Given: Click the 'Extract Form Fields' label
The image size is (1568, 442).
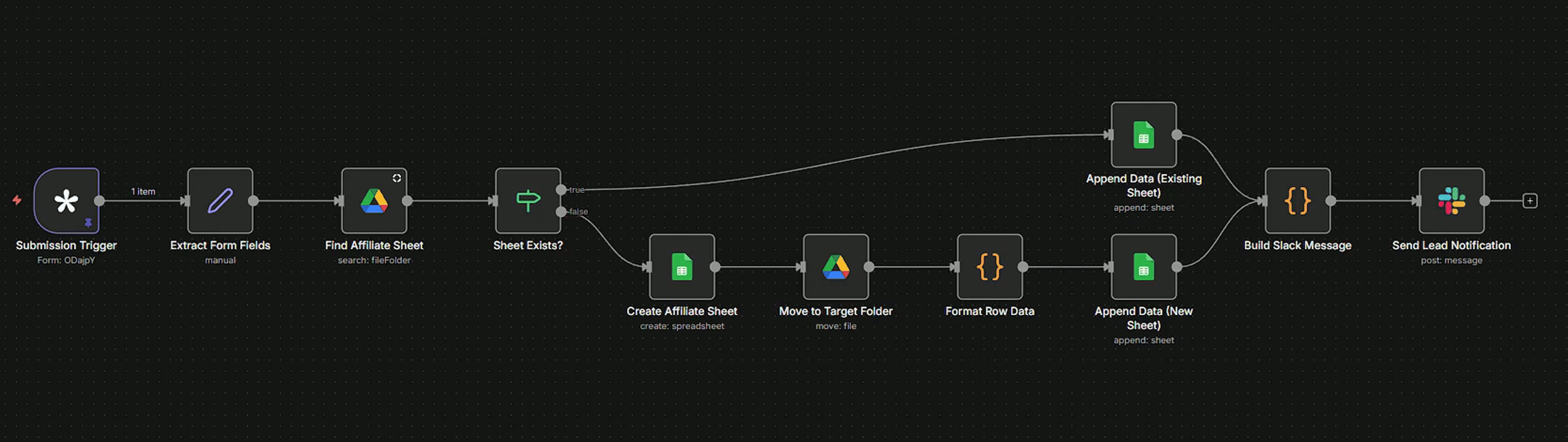Looking at the screenshot, I should click(x=220, y=245).
